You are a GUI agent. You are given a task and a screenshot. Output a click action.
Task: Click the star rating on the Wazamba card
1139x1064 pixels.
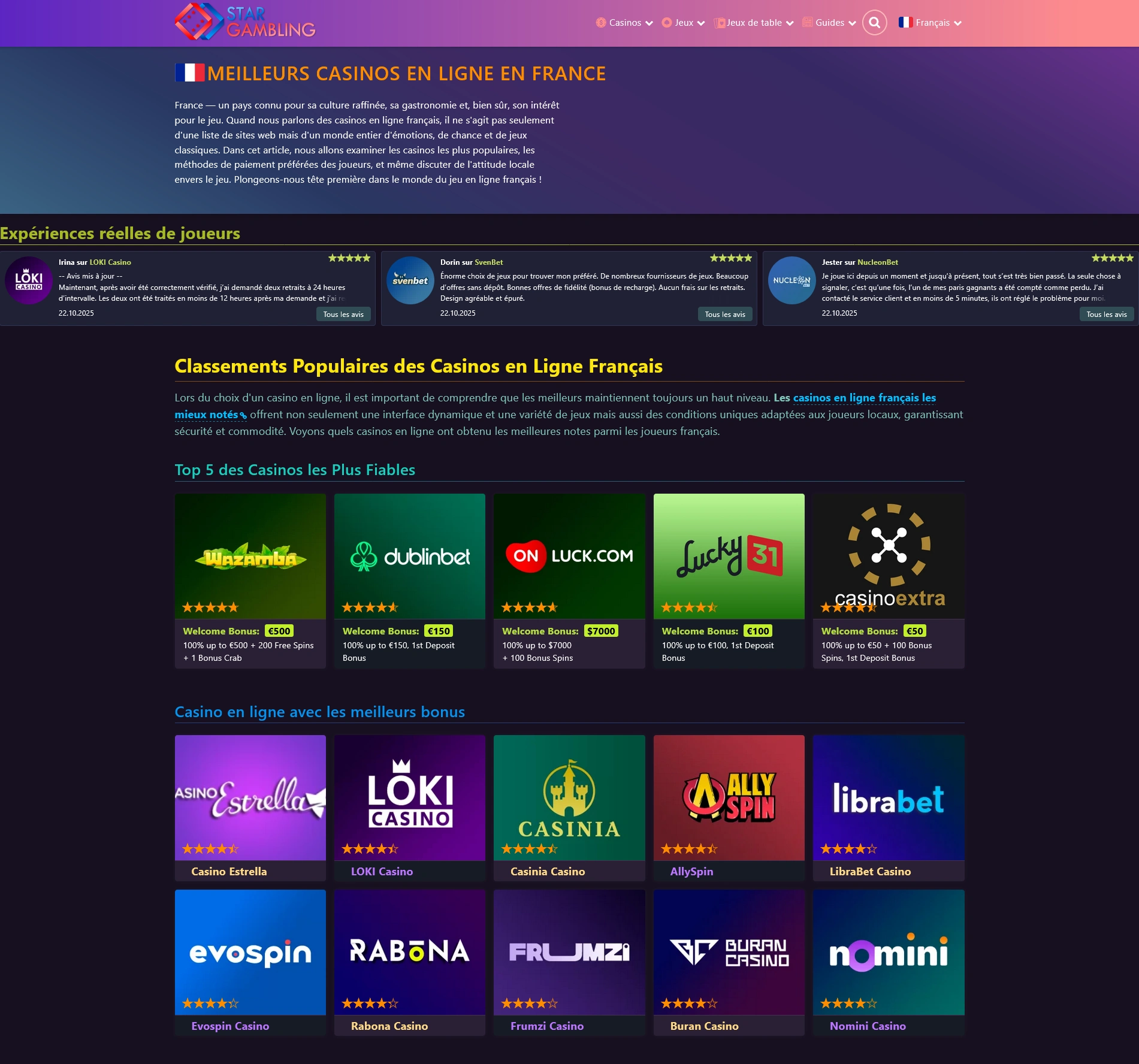210,607
